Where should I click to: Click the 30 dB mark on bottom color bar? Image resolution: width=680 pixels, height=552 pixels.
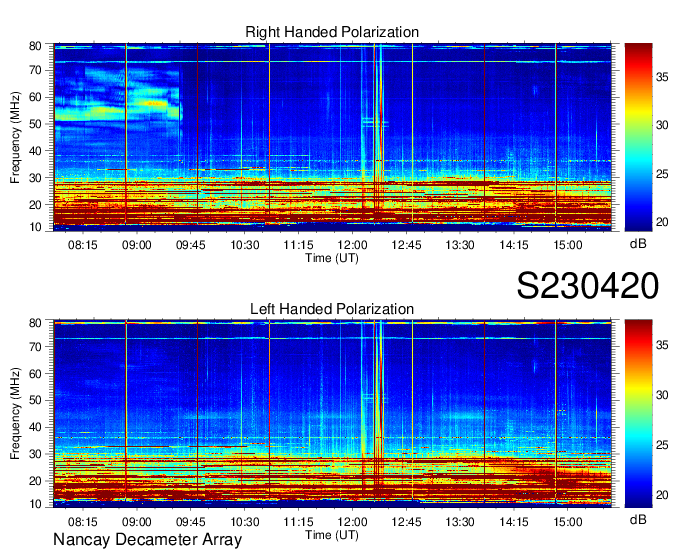pyautogui.click(x=662, y=395)
